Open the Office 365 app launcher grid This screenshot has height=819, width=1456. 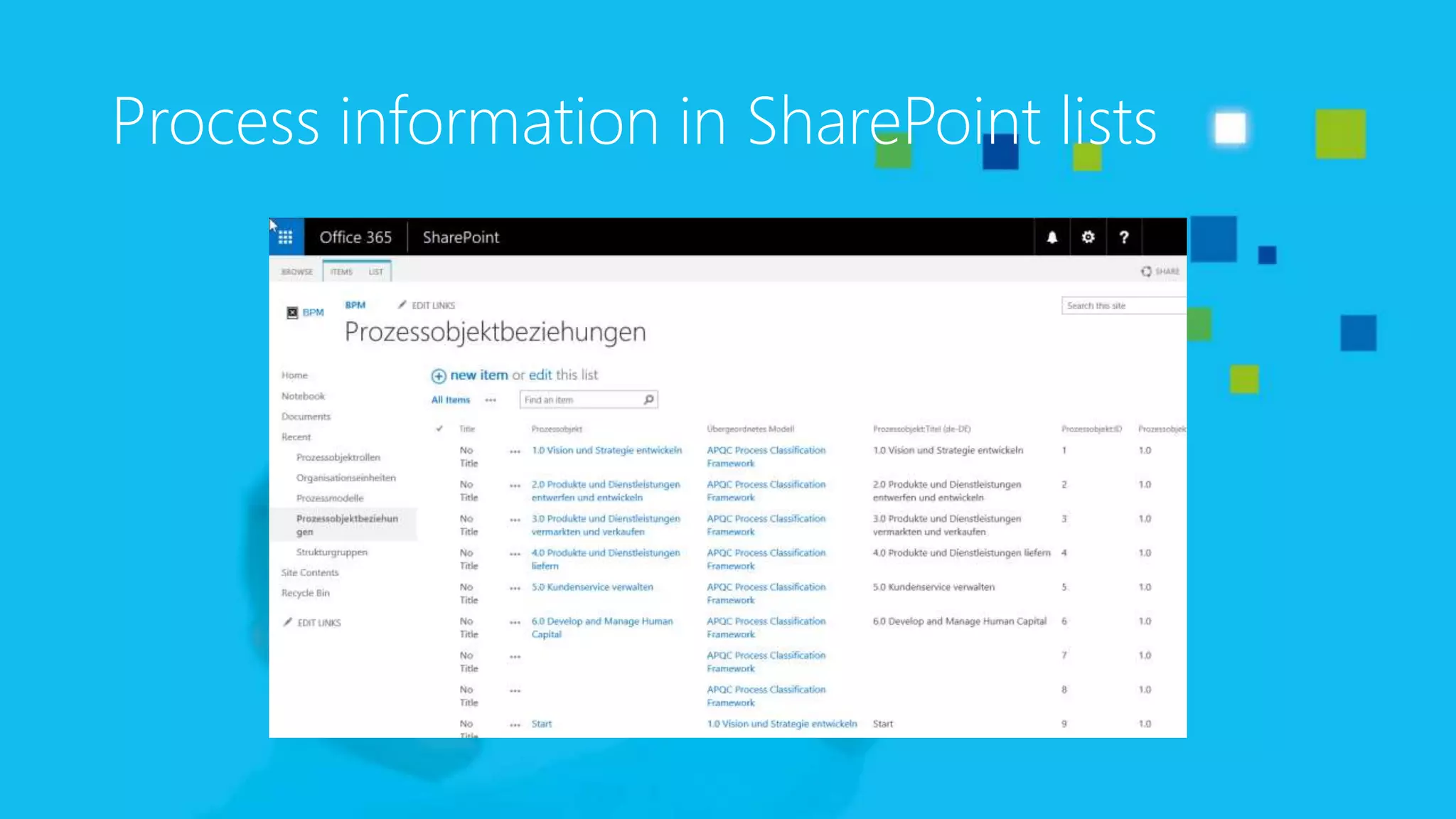pyautogui.click(x=286, y=237)
